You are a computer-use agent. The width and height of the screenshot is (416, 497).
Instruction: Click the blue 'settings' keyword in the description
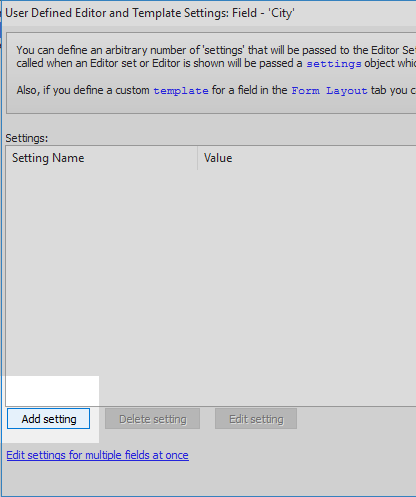click(334, 63)
